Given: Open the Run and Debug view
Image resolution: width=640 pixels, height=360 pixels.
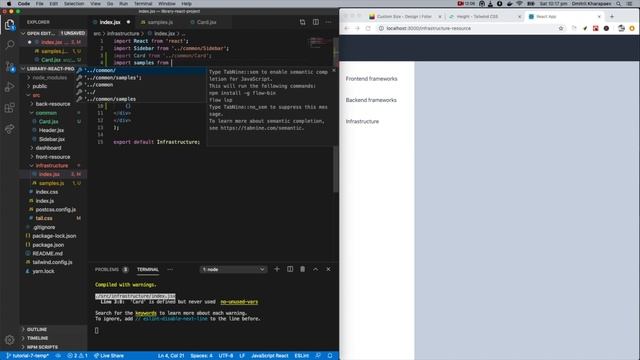Looking at the screenshot, I should (9, 87).
